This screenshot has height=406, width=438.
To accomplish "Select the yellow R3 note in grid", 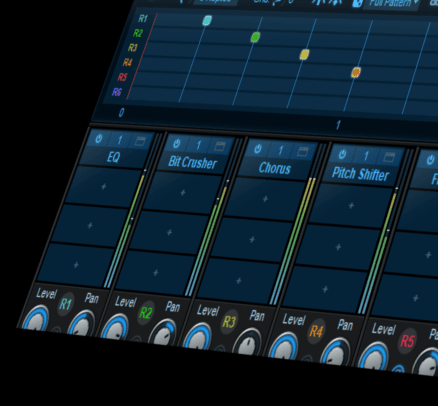I will pyautogui.click(x=304, y=54).
